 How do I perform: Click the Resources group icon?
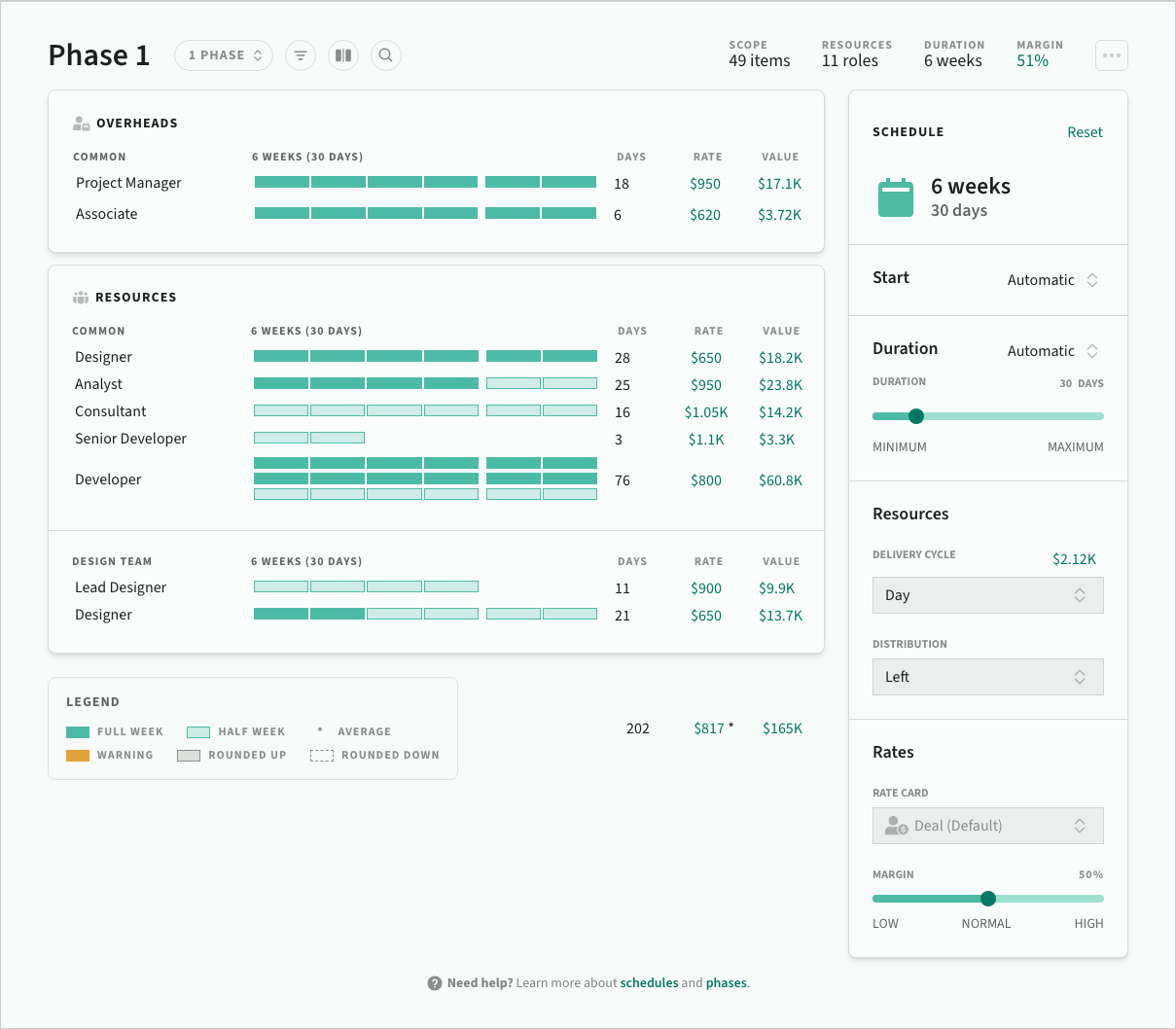pyautogui.click(x=81, y=298)
